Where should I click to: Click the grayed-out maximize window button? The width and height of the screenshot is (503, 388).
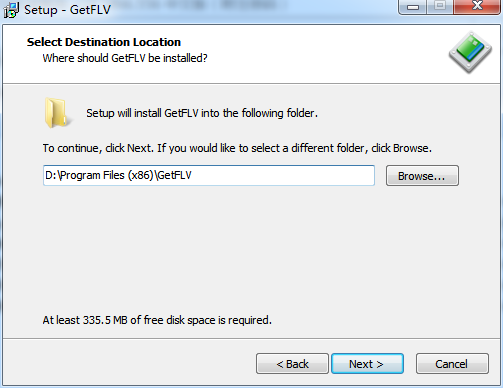pyautogui.click(x=440, y=7)
